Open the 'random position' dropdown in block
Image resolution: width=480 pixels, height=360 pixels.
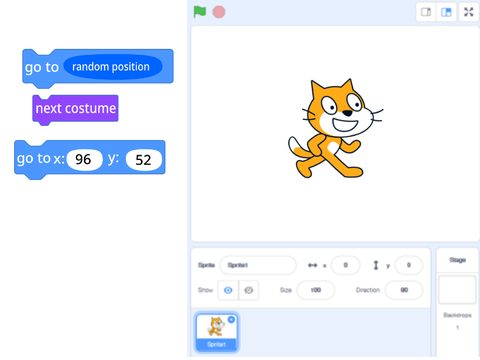pyautogui.click(x=113, y=67)
